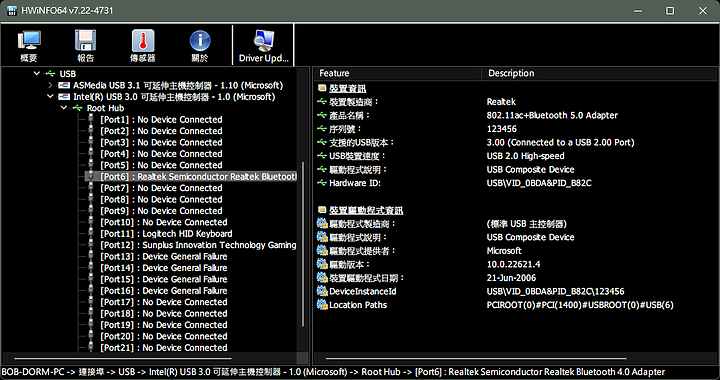720x380 pixels.
Task: Collapse the Root Hub node
Action: coord(64,108)
